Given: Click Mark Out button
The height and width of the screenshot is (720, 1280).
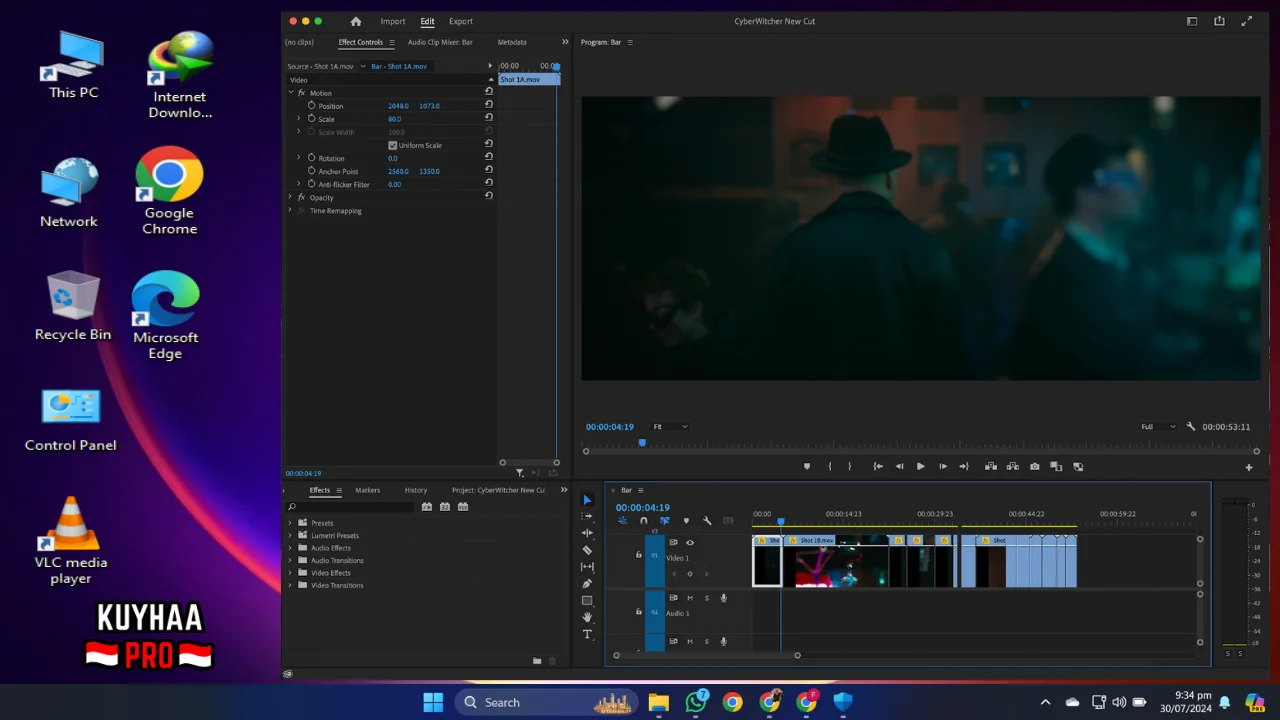Looking at the screenshot, I should tap(850, 466).
